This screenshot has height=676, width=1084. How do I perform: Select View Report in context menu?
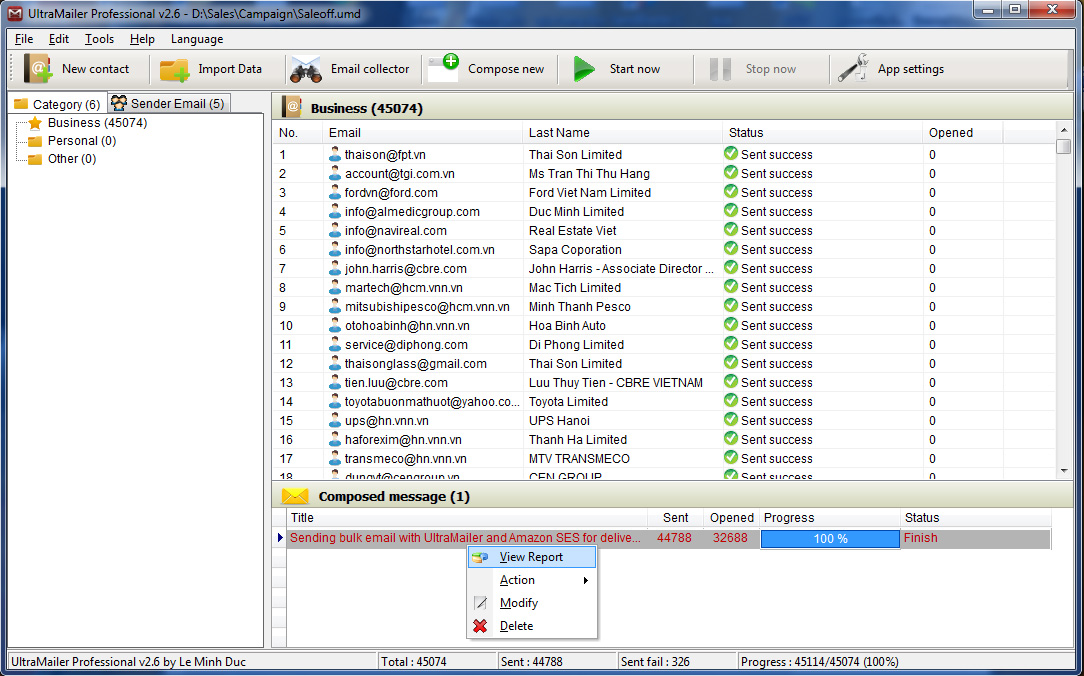tap(531, 557)
